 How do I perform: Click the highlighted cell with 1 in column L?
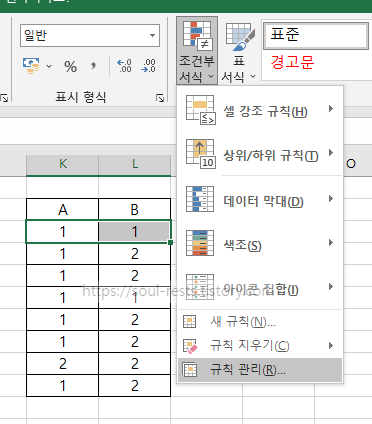pyautogui.click(x=135, y=232)
